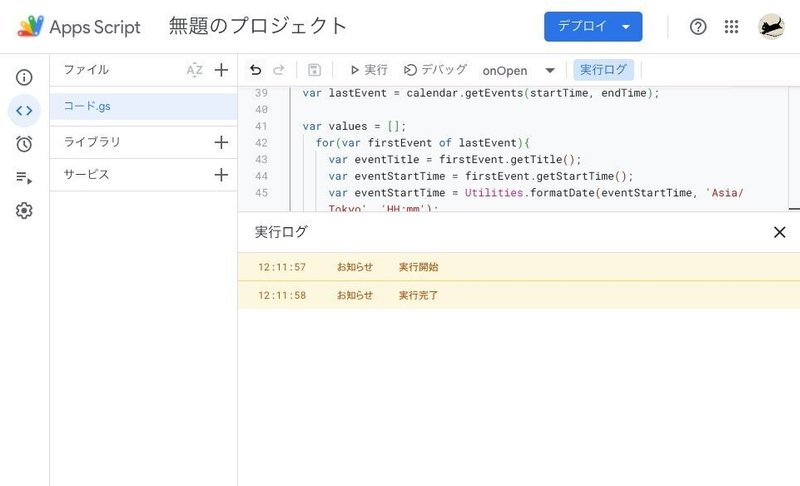Sort files alphabetically with AZ icon
This screenshot has height=486, width=800.
tap(194, 70)
